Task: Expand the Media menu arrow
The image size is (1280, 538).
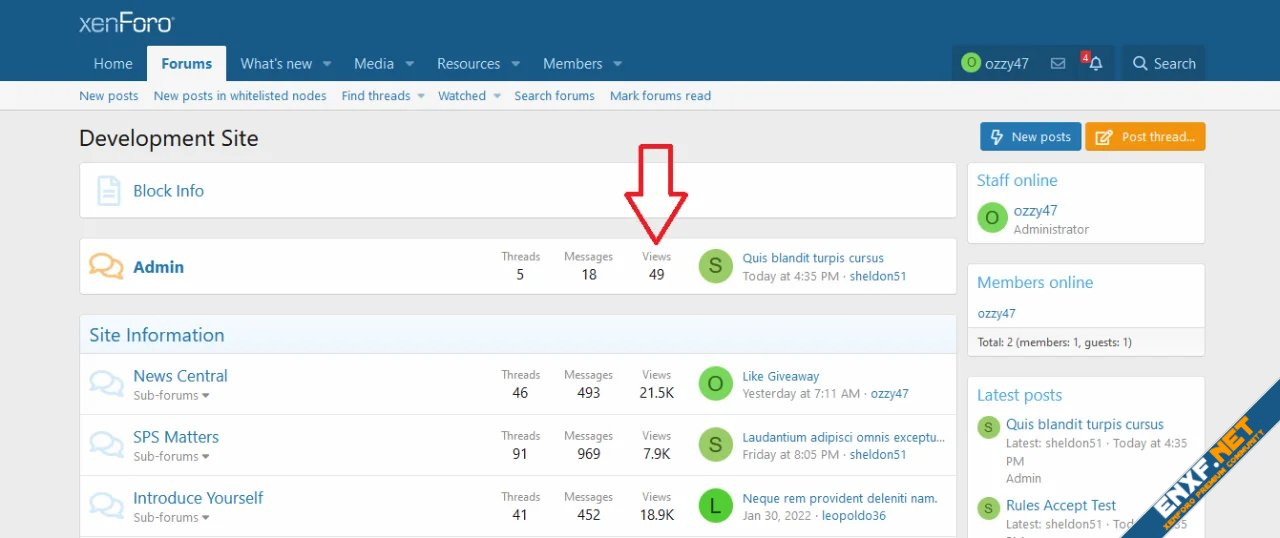Action: point(409,64)
